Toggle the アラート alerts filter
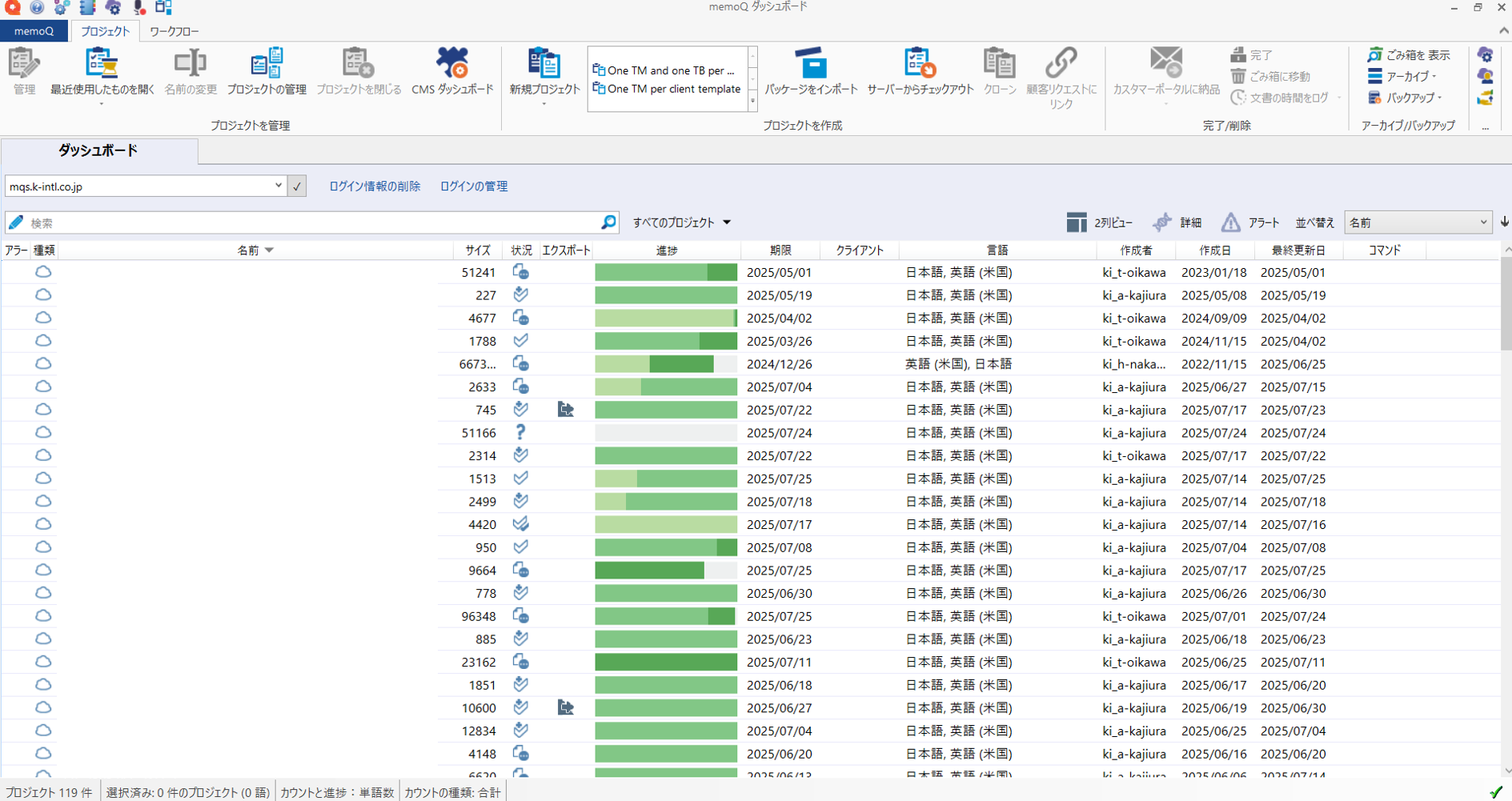 click(x=1249, y=222)
